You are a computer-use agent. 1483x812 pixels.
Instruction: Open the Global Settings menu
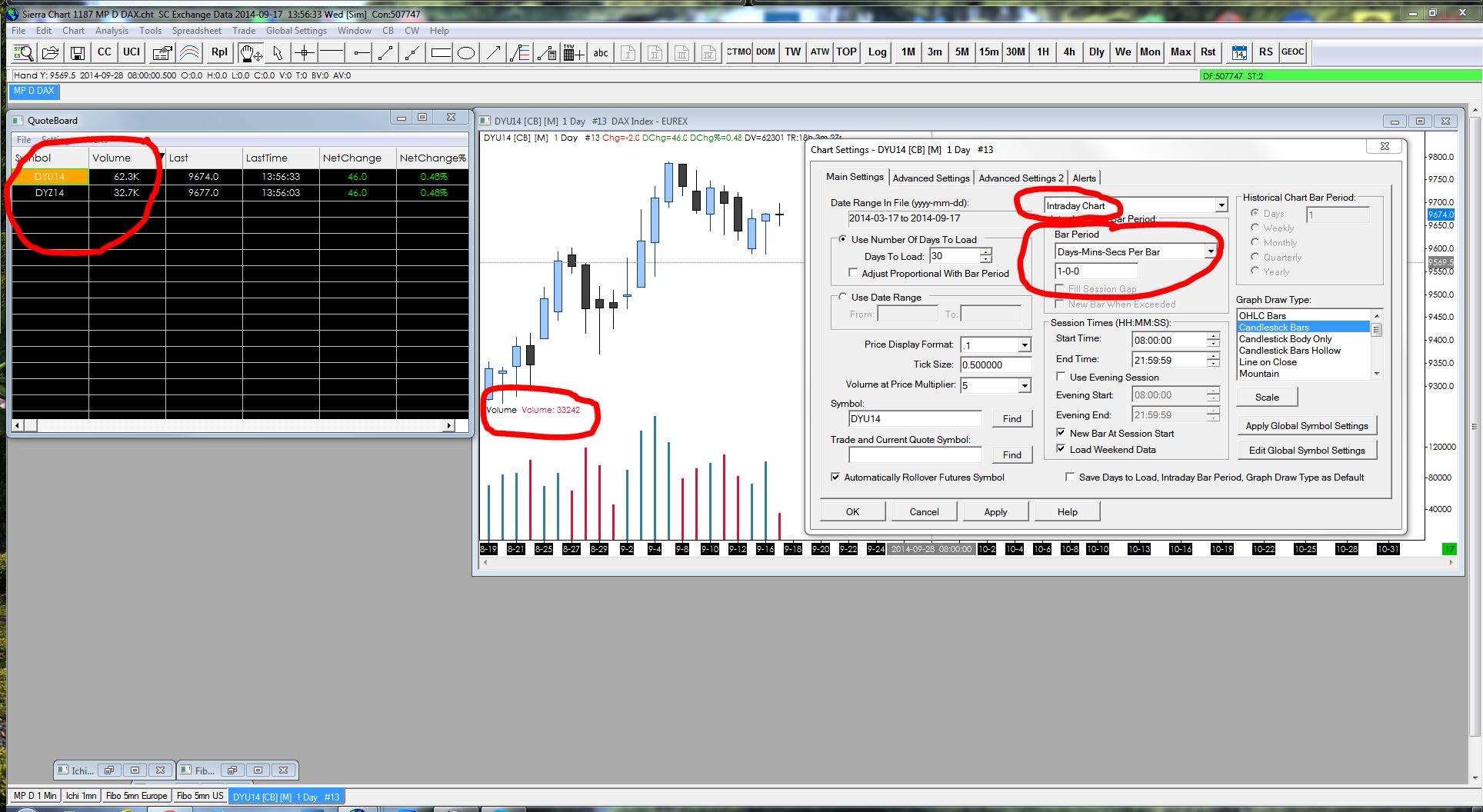coord(296,31)
